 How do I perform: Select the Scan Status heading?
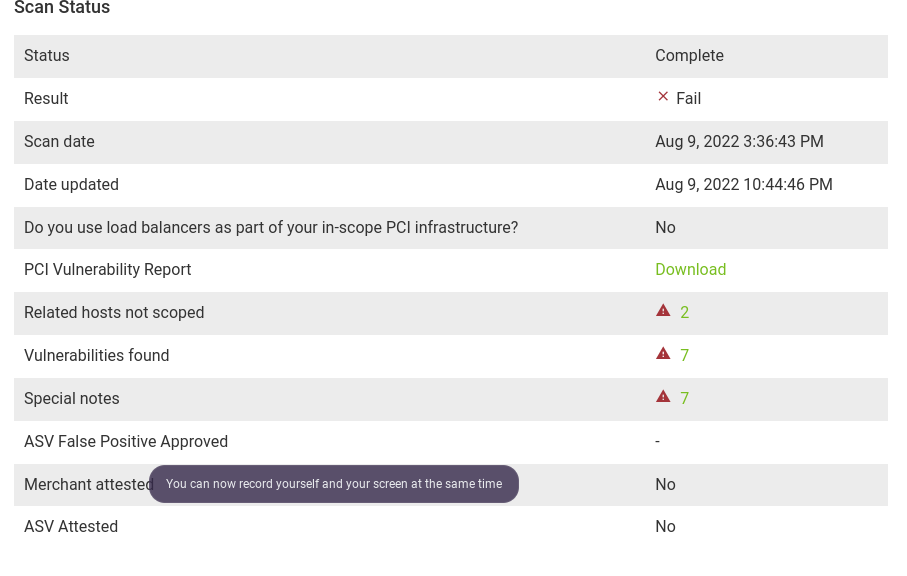pos(62,9)
